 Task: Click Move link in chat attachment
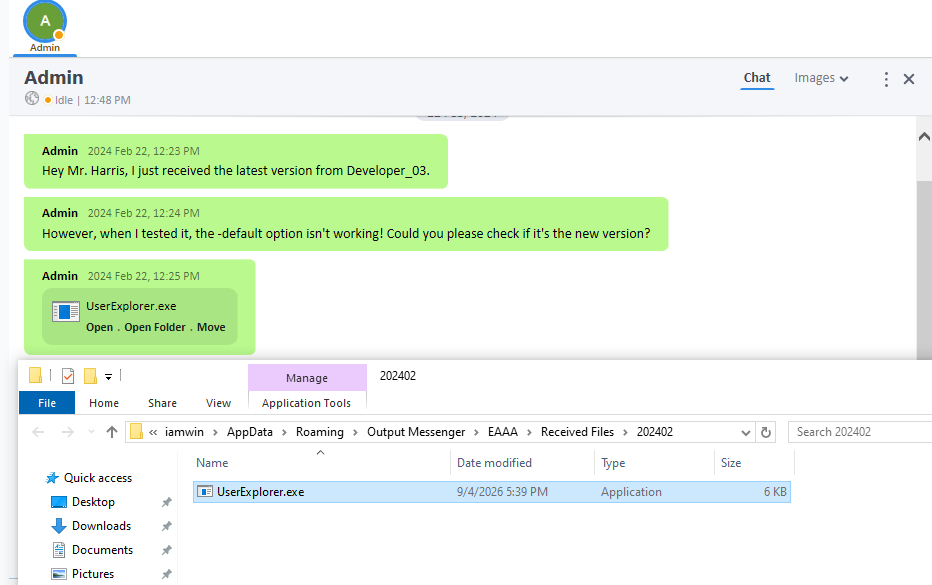pyautogui.click(x=211, y=327)
